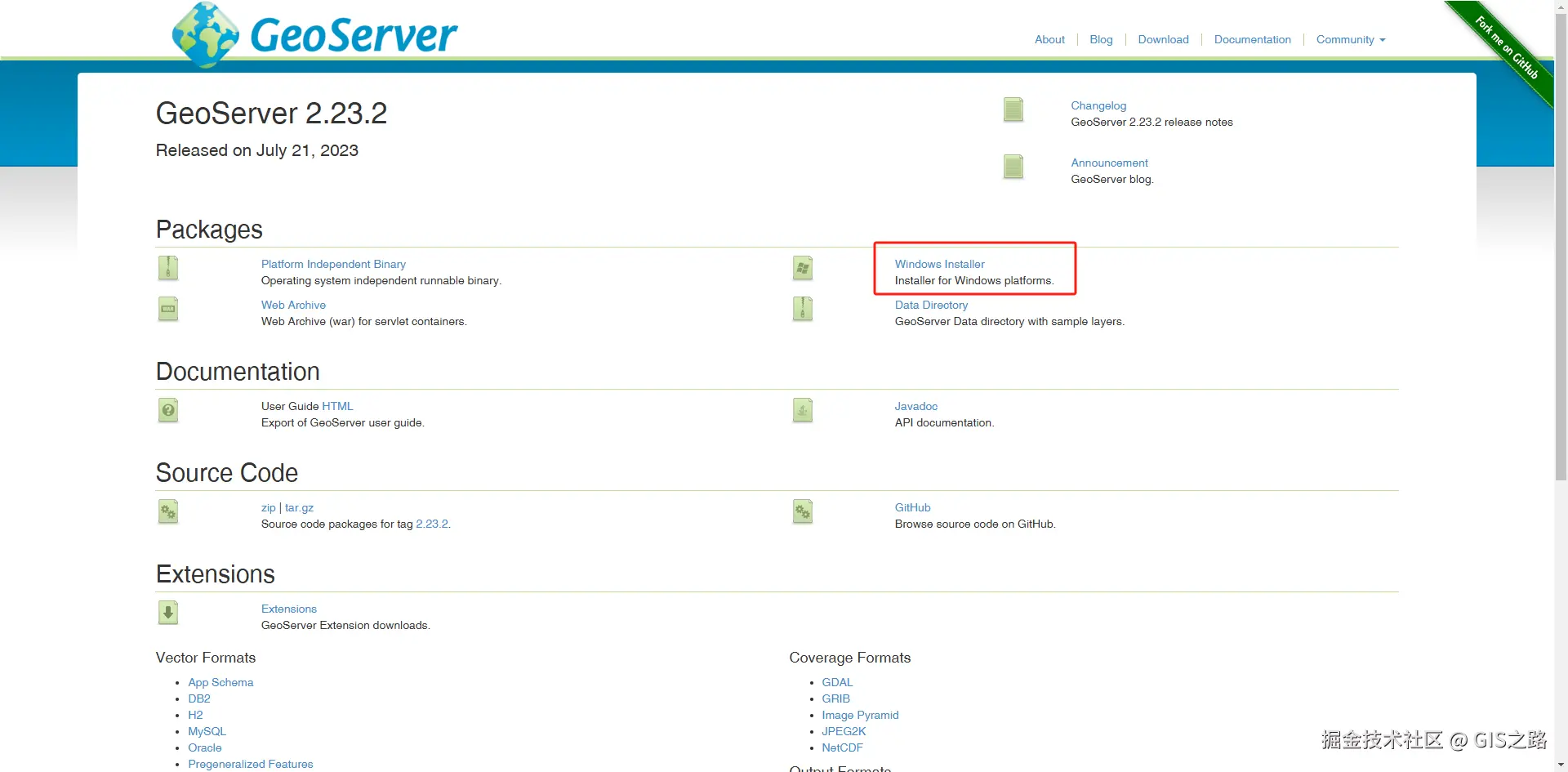Viewport: 1568px width, 772px height.
Task: Click the GeoServer wordmark in the header
Action: point(354,35)
